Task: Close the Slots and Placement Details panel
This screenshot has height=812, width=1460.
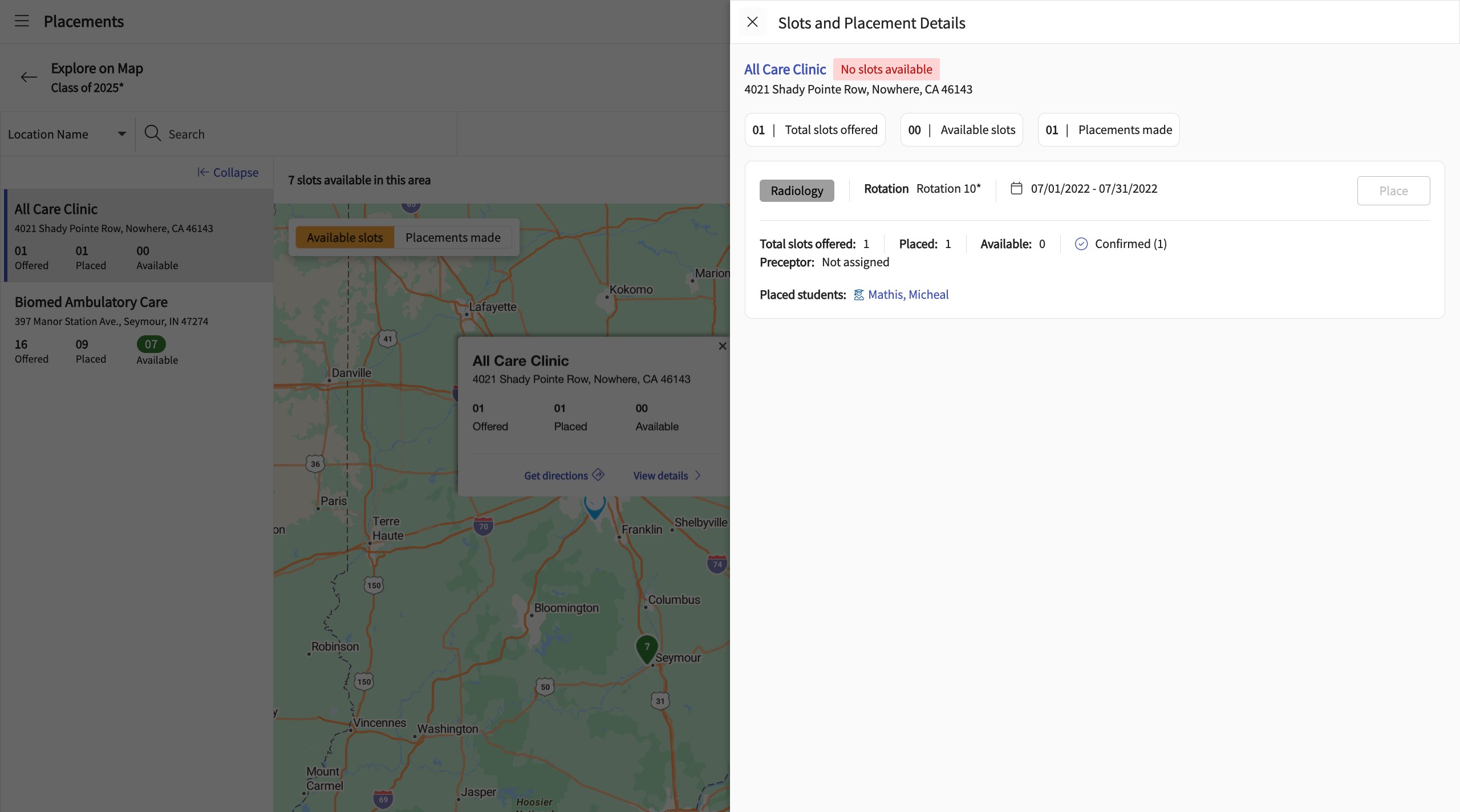Action: tap(752, 22)
